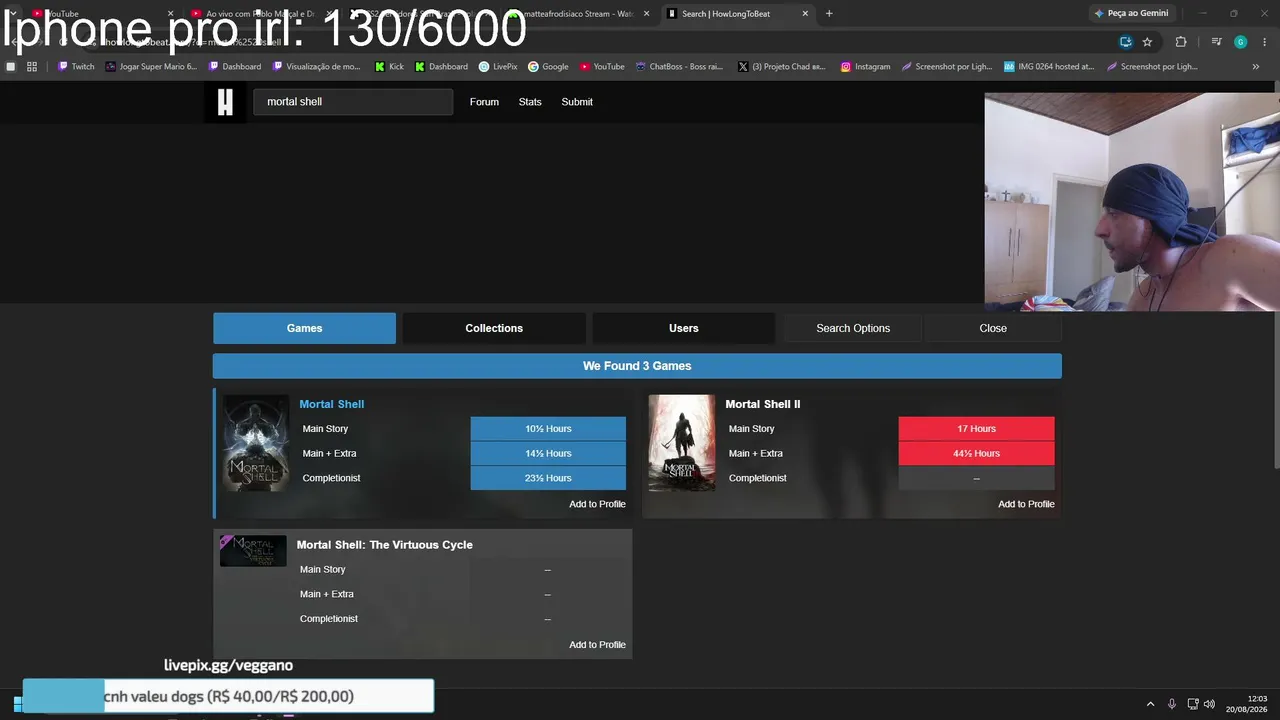Close the Search HowLongToBeat tab
Image resolution: width=1280 pixels, height=720 pixels.
805,14
